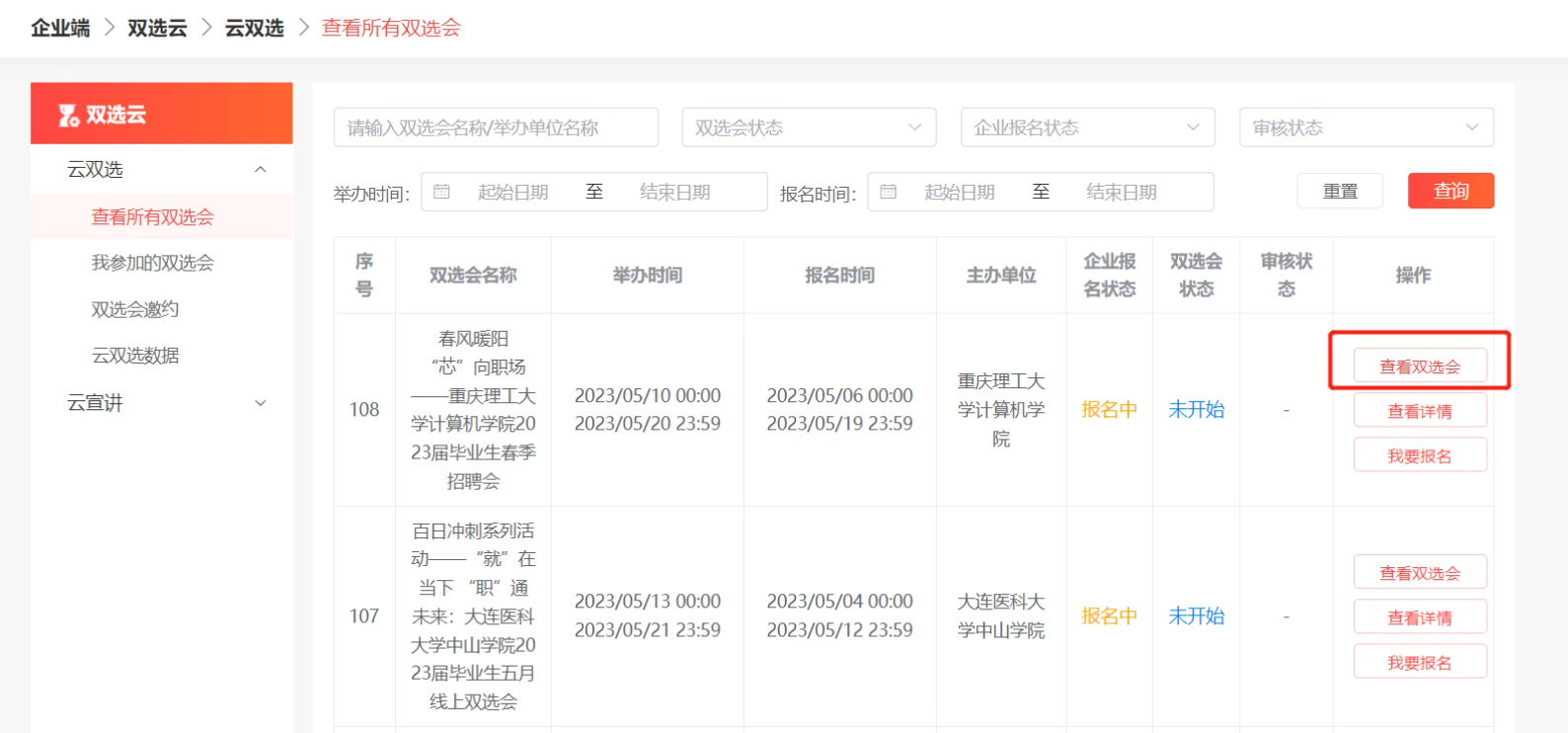This screenshot has width=1568, height=733.
Task: Click 企业端 in the breadcrumb
Action: click(60, 28)
